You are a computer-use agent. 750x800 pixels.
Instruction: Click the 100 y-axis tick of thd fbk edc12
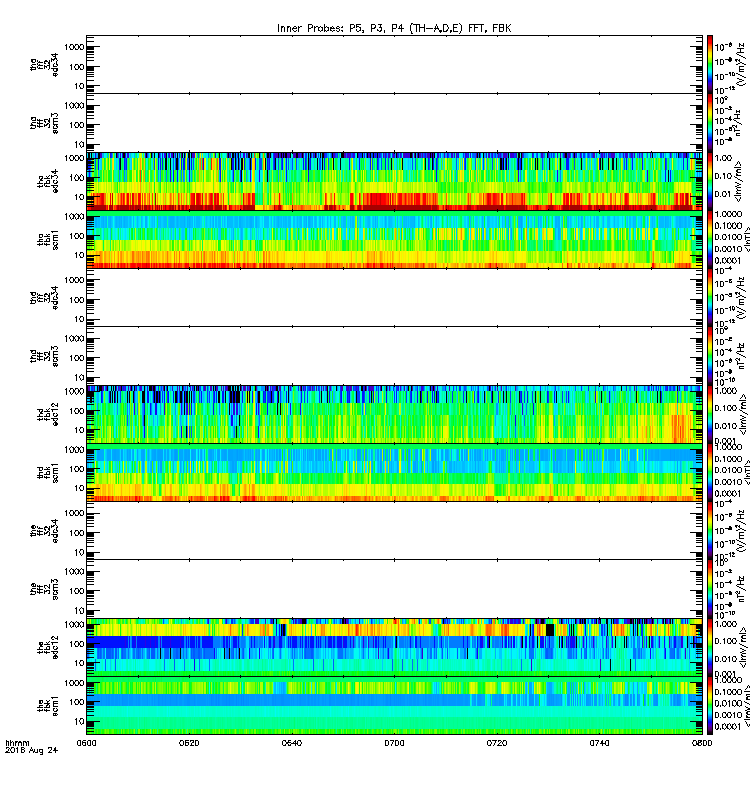tap(77, 411)
